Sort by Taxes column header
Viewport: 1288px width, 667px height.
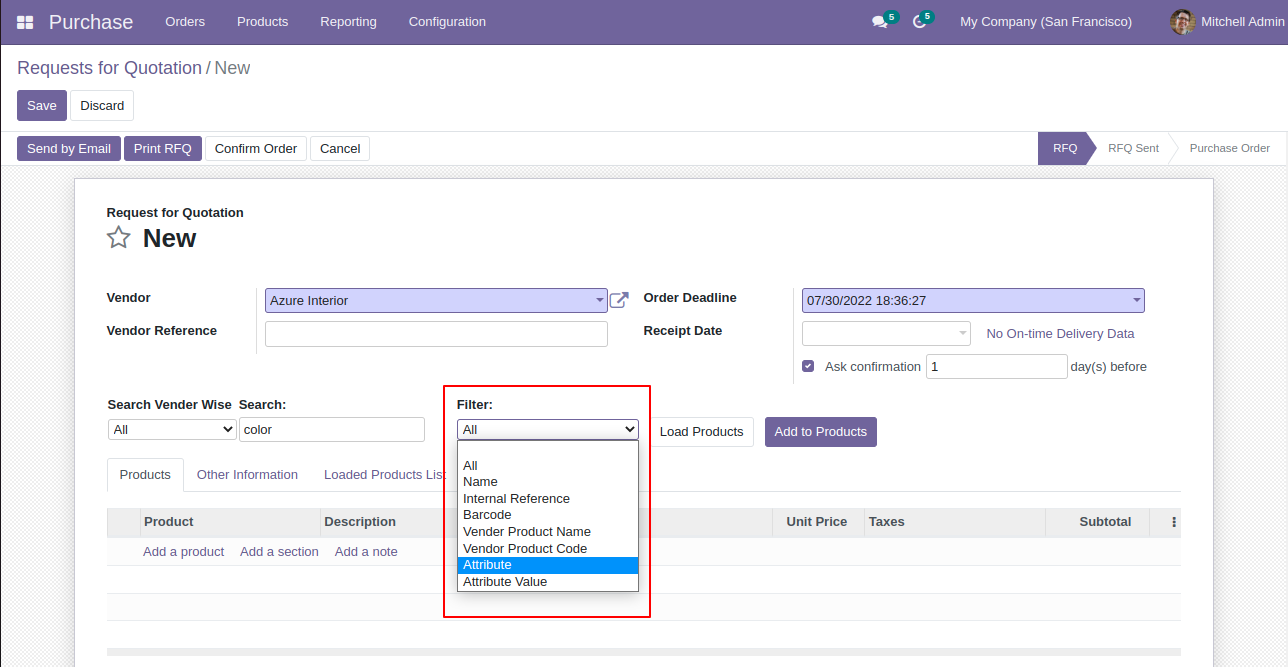954,522
